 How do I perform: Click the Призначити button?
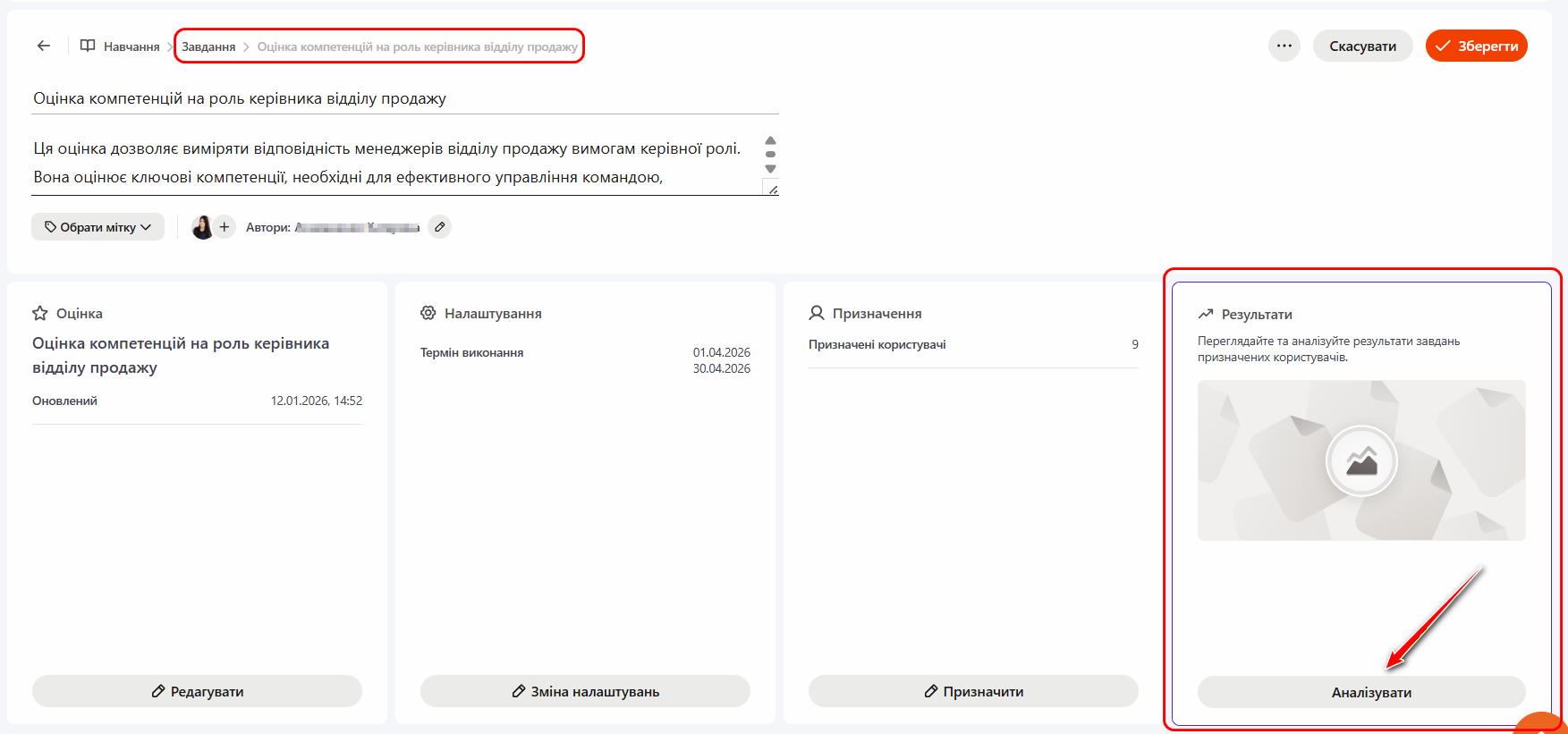click(973, 691)
